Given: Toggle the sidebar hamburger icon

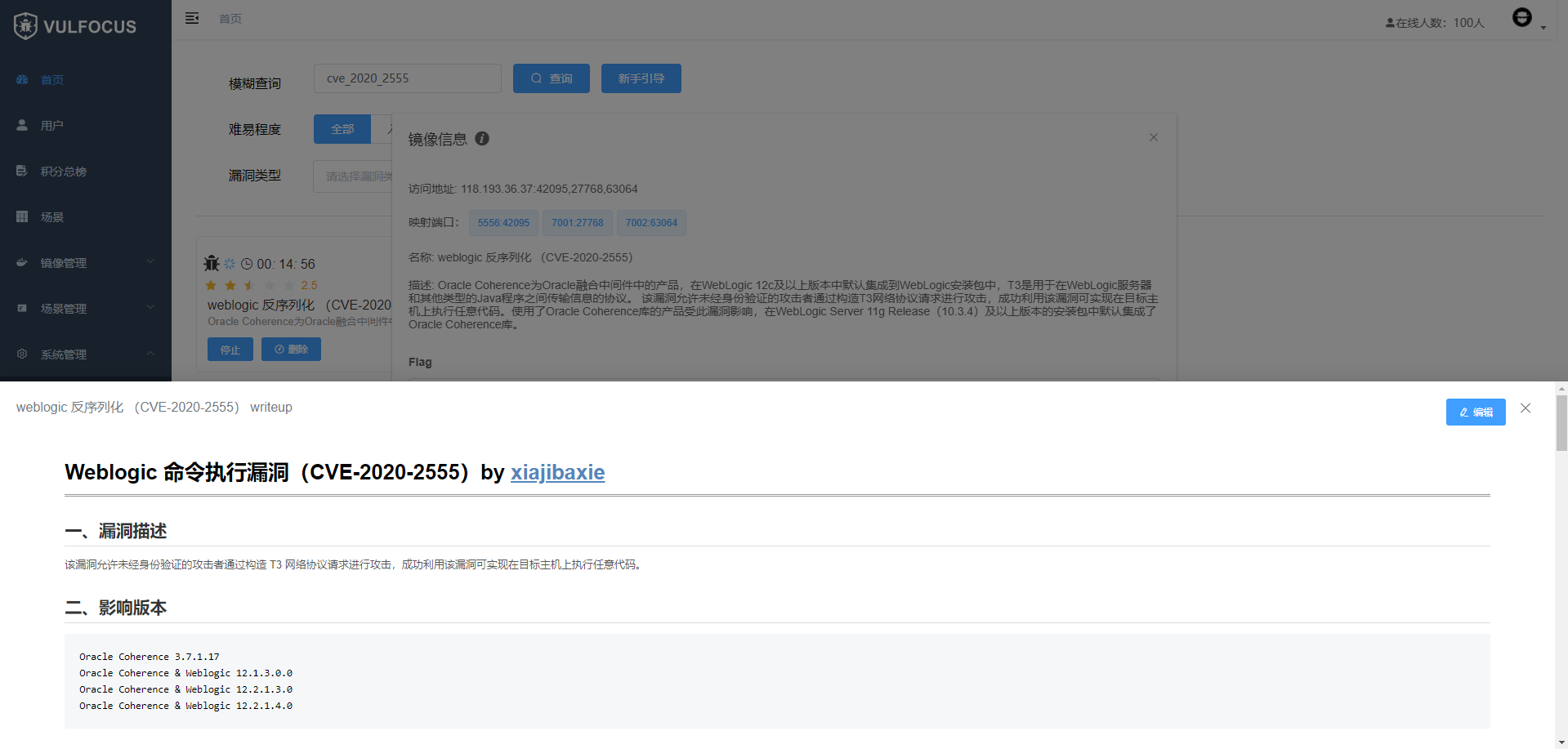Looking at the screenshot, I should [192, 18].
